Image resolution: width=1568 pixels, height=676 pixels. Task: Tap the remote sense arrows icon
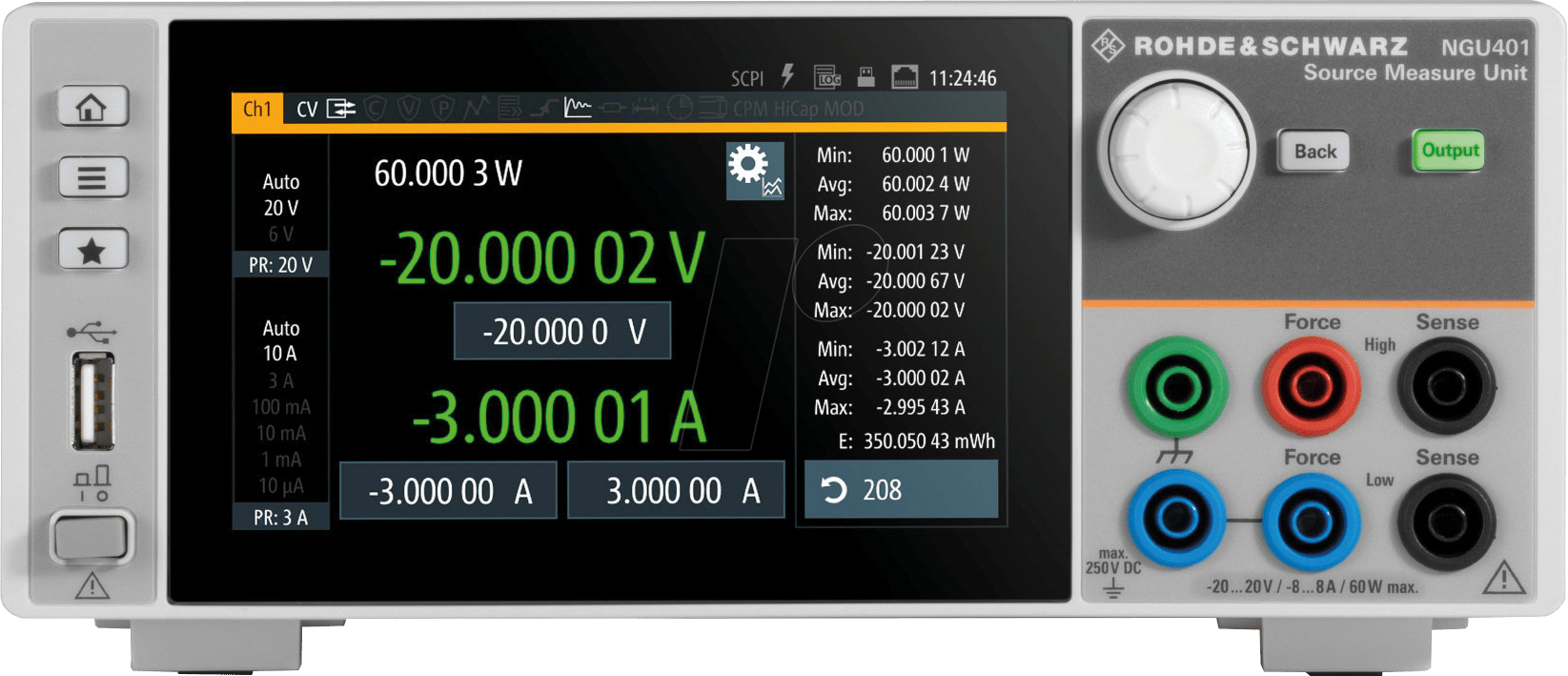coord(341,109)
